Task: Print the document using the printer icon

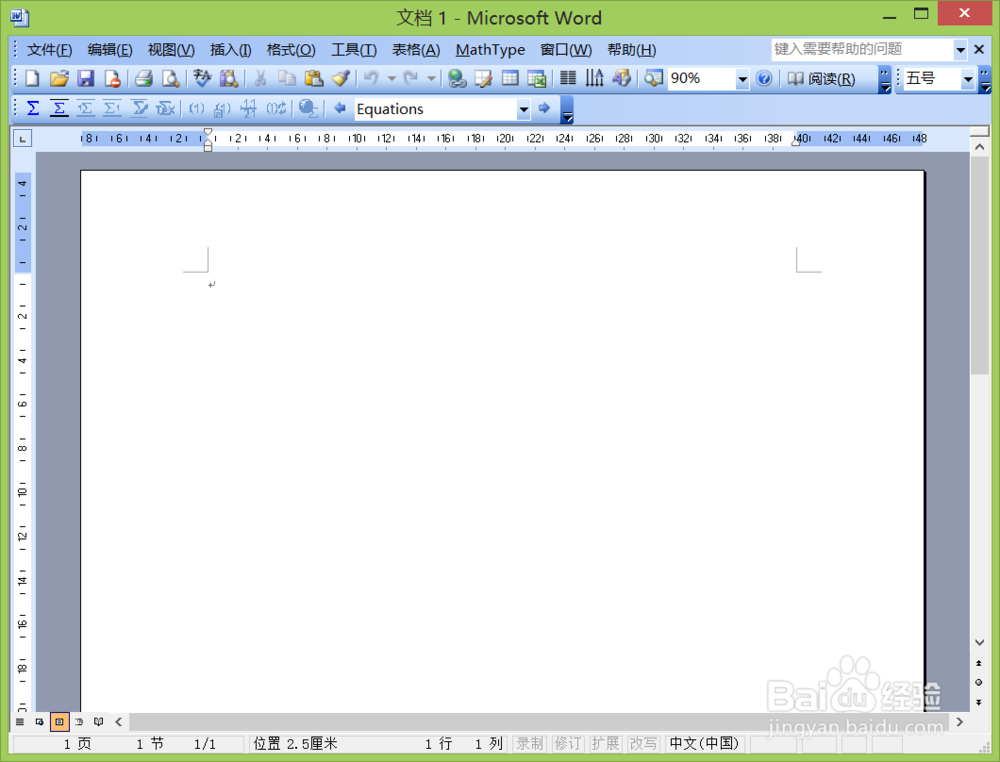Action: [x=143, y=78]
